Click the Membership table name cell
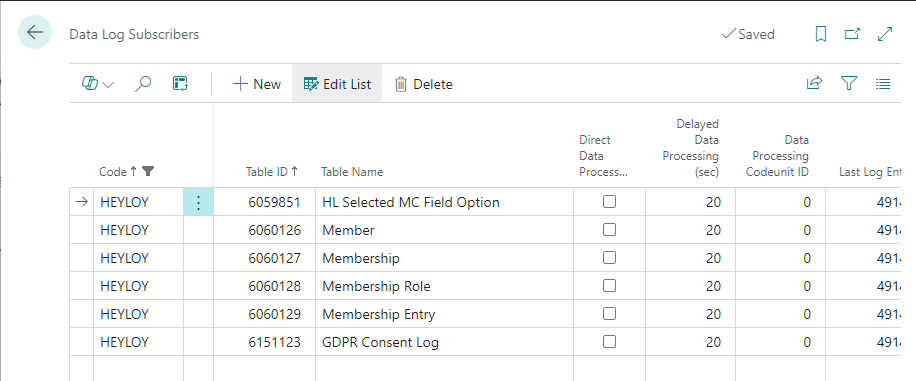Screen dimensions: 916x381 pyautogui.click(x=445, y=258)
